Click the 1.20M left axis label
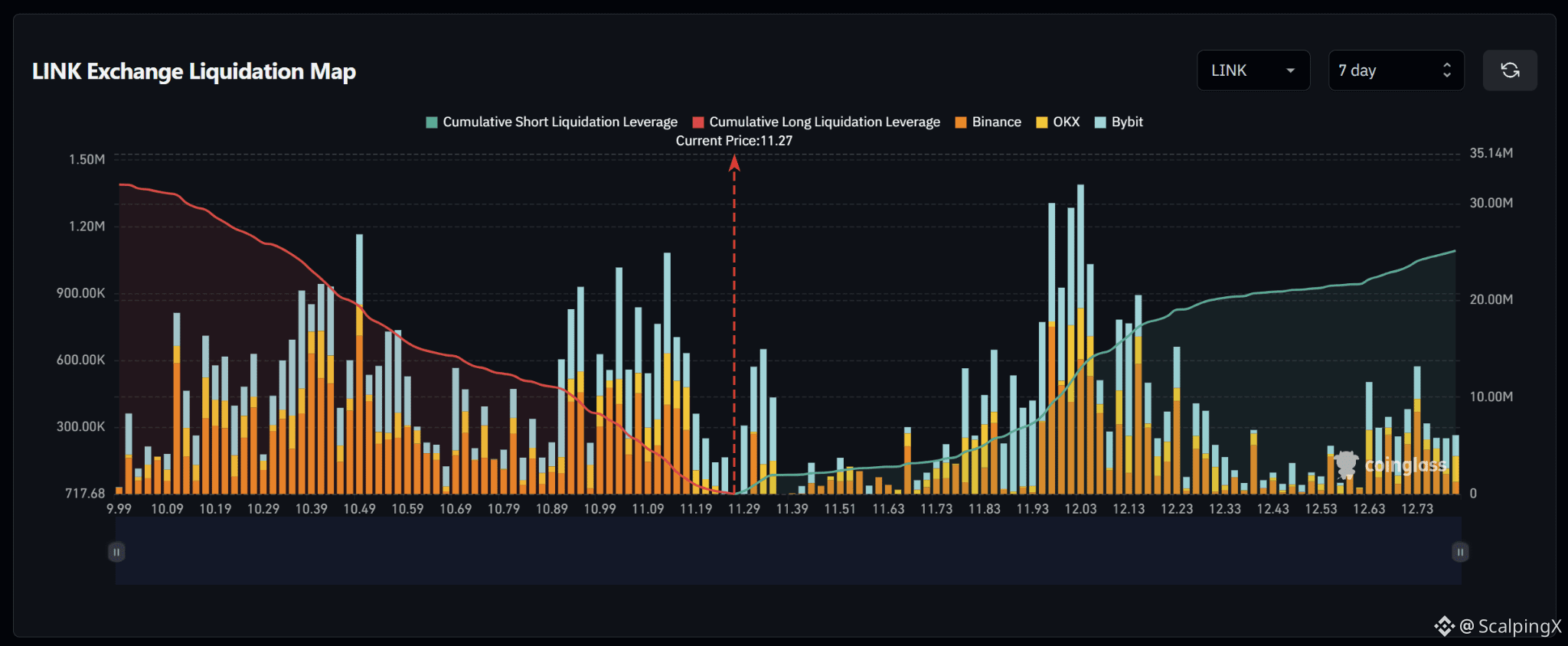 [x=87, y=226]
